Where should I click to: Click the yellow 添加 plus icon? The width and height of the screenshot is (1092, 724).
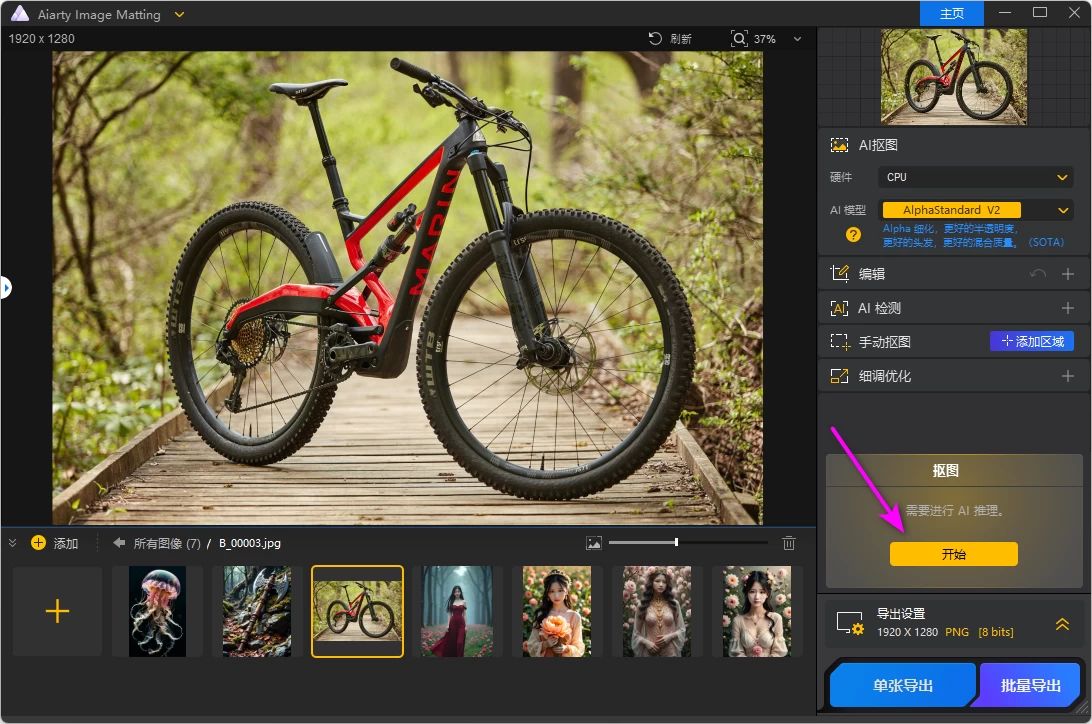tap(38, 542)
